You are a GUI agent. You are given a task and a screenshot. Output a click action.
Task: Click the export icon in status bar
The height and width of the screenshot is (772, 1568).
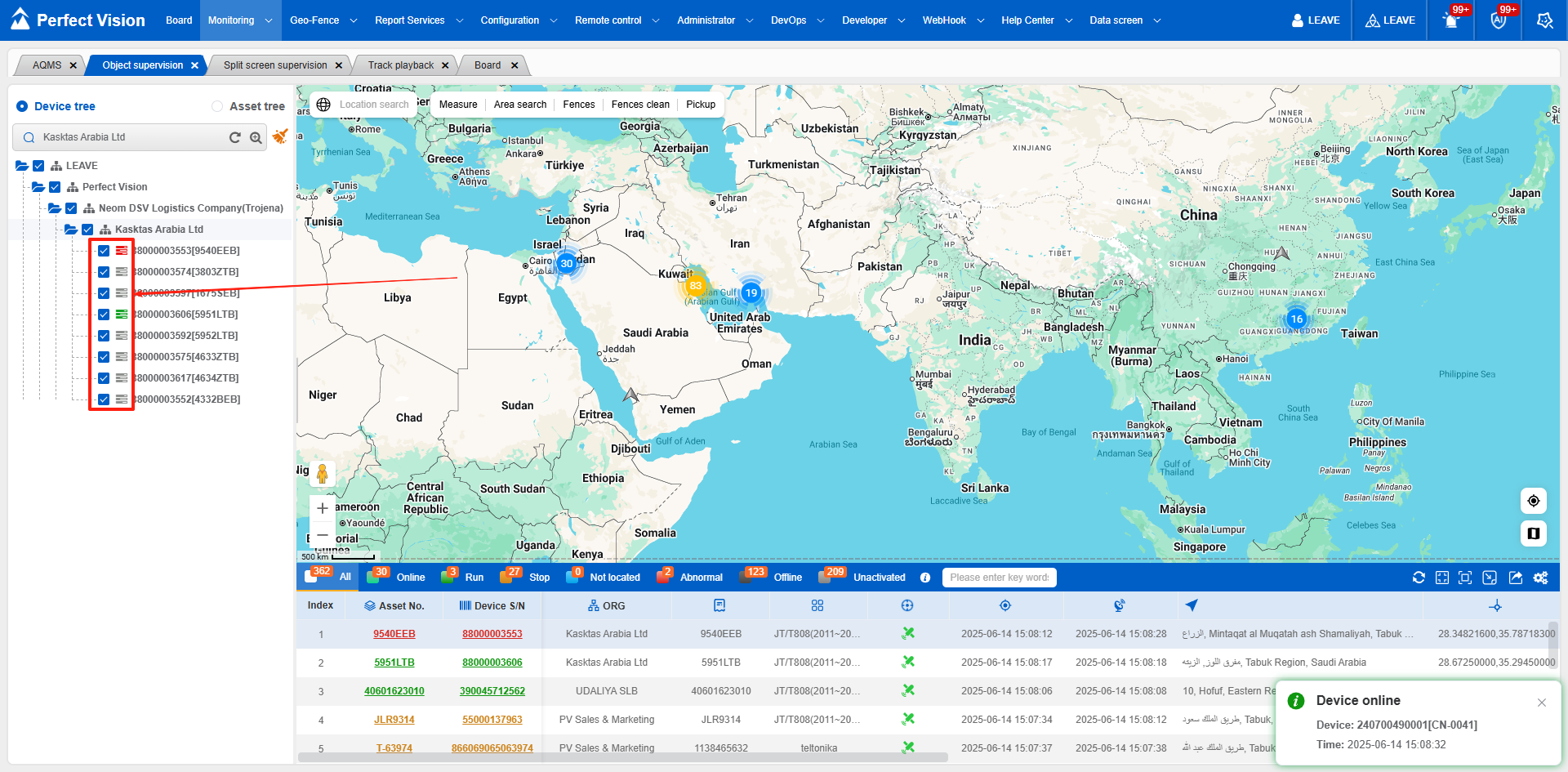point(1516,578)
